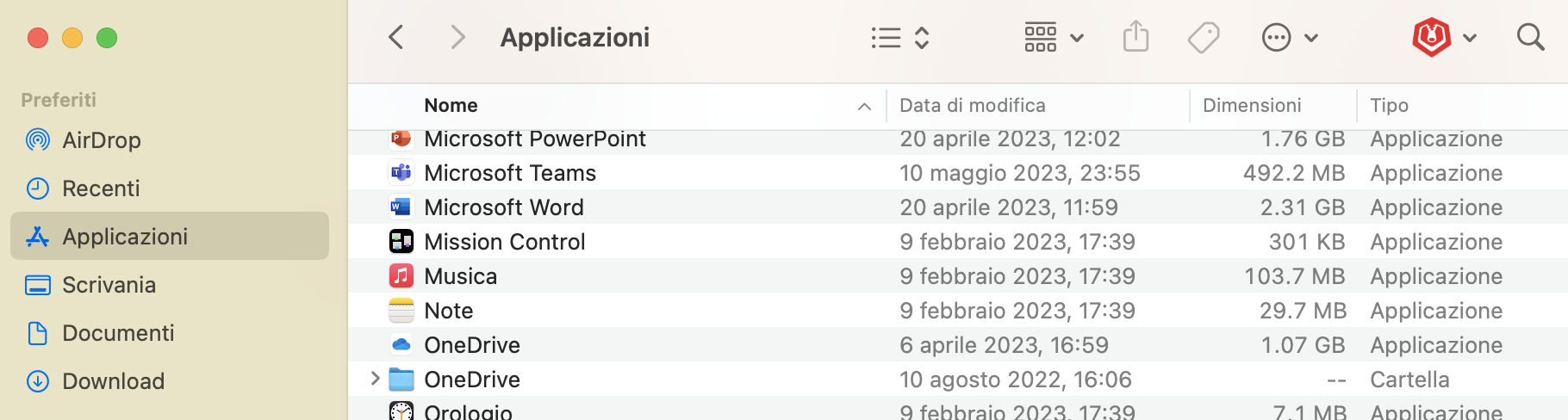Screen dimensions: 1568x420
Task: Click the Mission Control app icon
Action: [401, 242]
